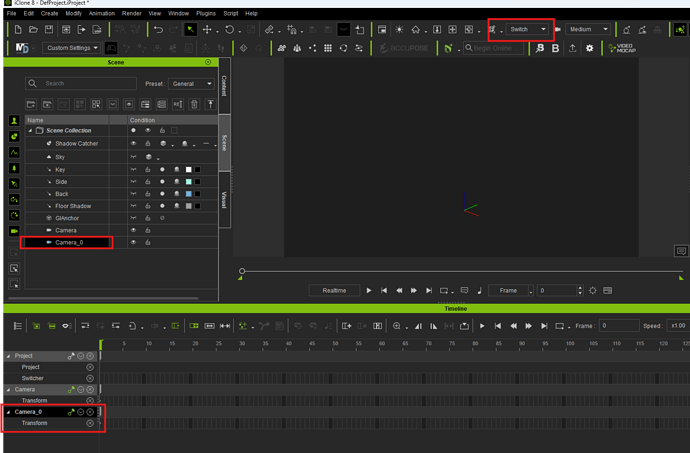690x453 pixels.
Task: Toggle visibility eye for Shadow Catcher
Action: pyautogui.click(x=133, y=144)
